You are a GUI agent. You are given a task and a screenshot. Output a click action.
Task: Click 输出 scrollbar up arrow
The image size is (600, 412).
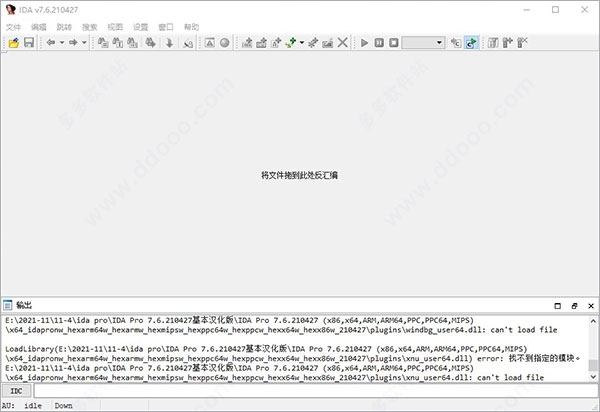[593, 321]
